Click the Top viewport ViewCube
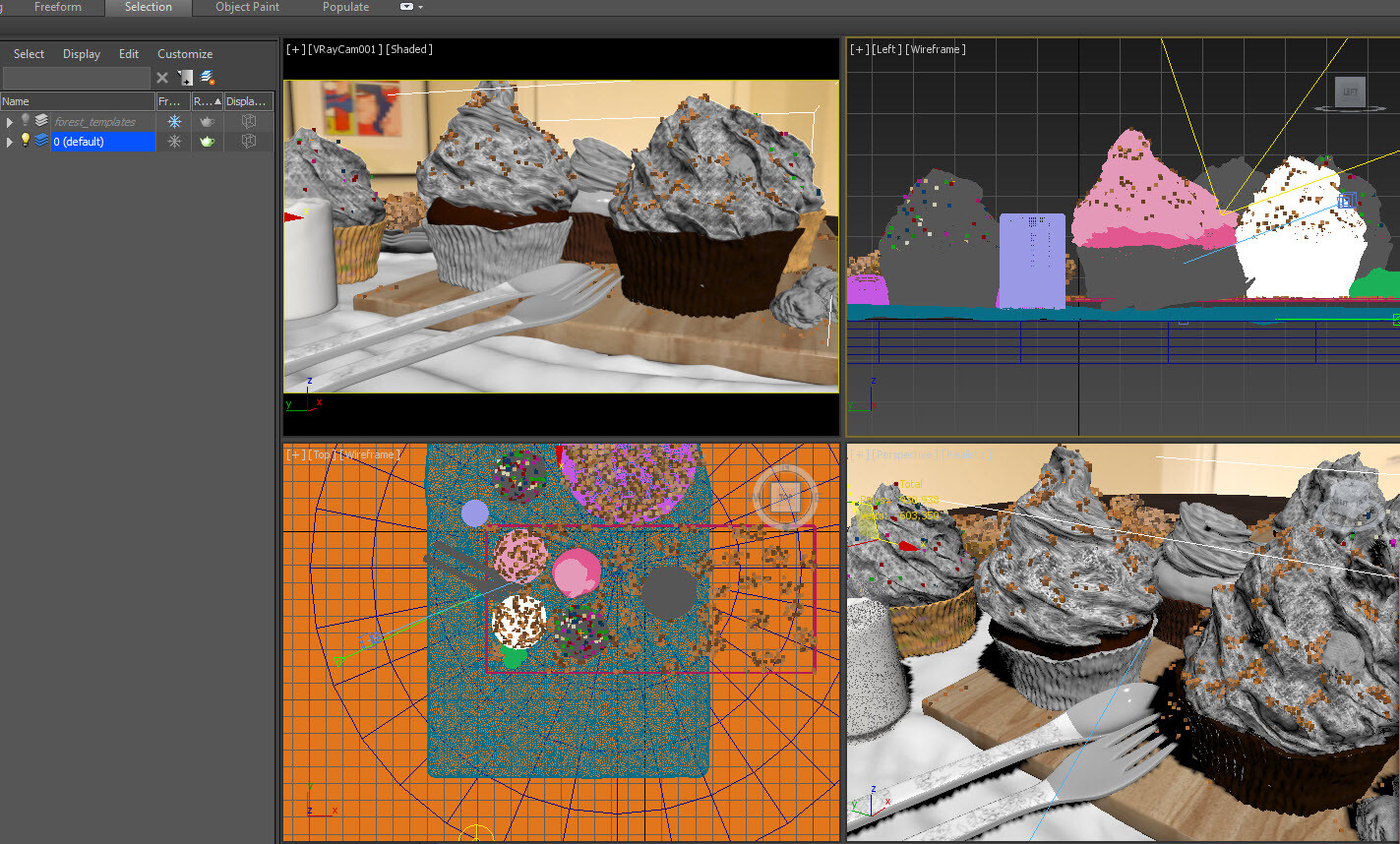The height and width of the screenshot is (844, 1400). [784, 498]
